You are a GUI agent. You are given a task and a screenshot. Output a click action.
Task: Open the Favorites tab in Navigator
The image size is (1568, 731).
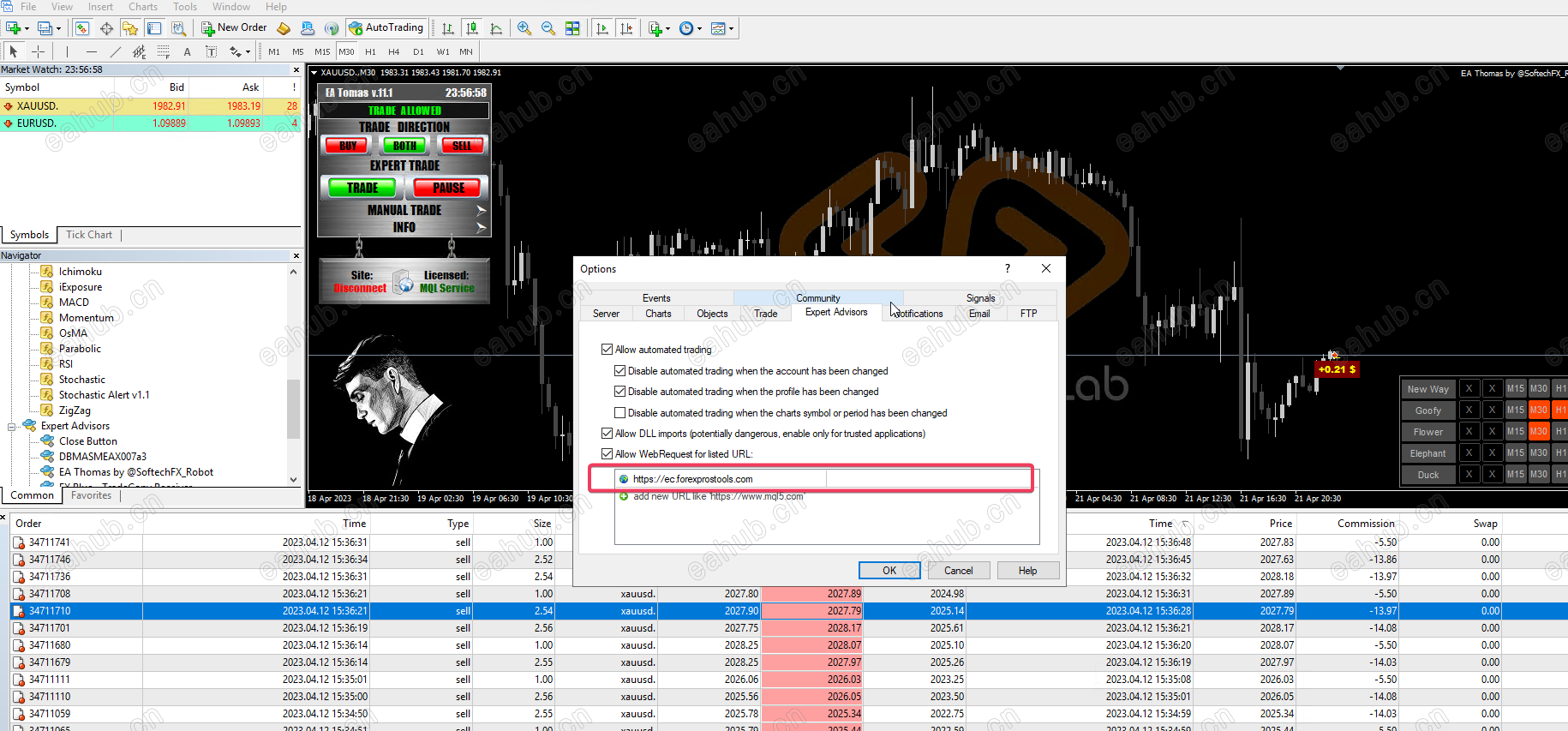tap(91, 495)
